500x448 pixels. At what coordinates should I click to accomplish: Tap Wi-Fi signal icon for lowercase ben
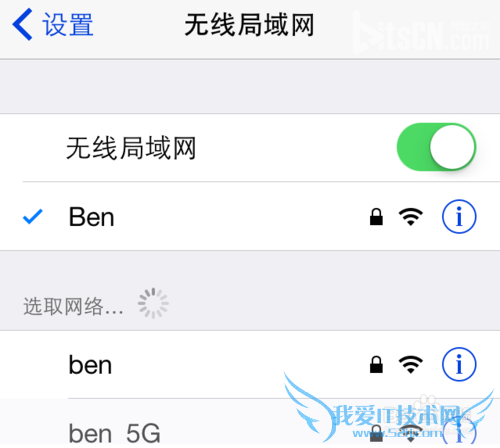[411, 364]
